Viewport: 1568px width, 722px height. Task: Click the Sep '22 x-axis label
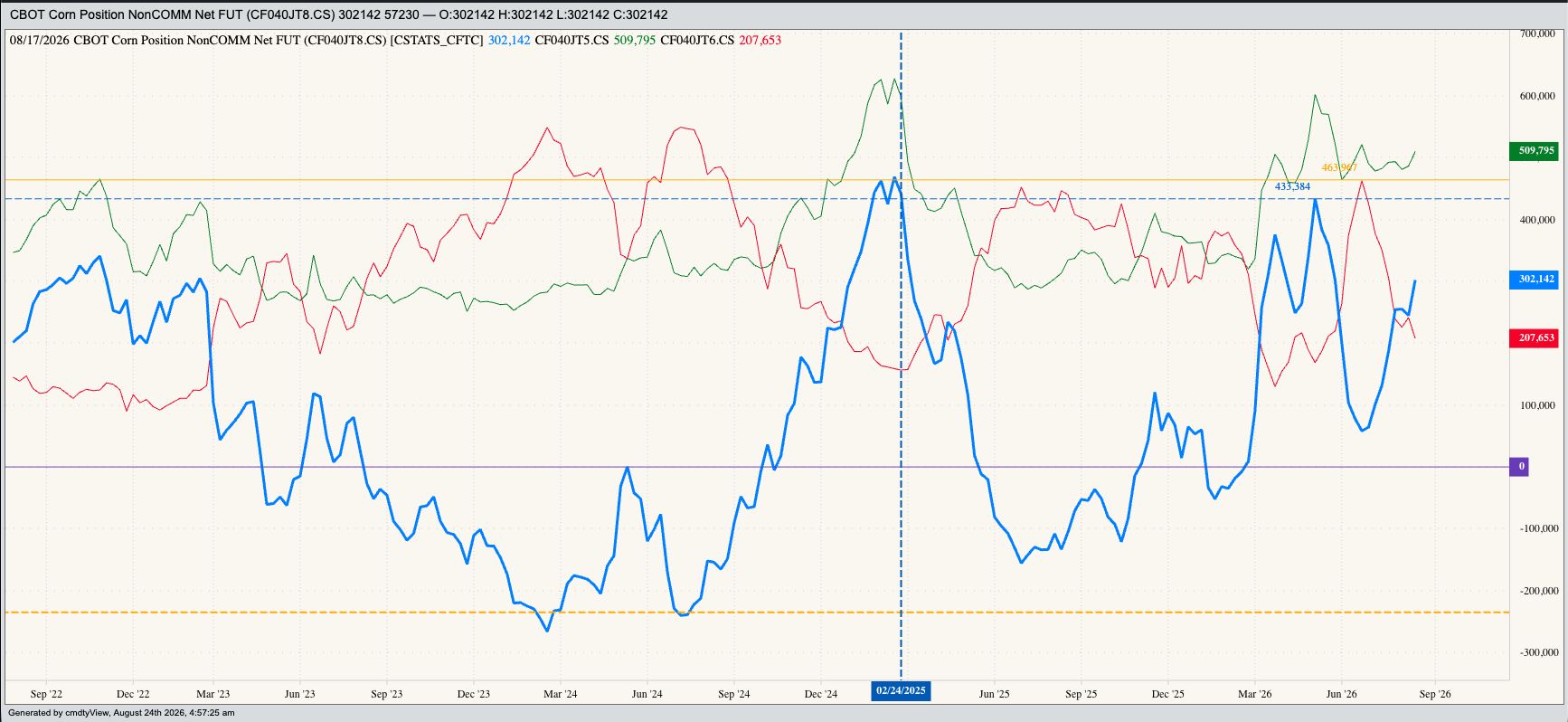pyautogui.click(x=46, y=694)
